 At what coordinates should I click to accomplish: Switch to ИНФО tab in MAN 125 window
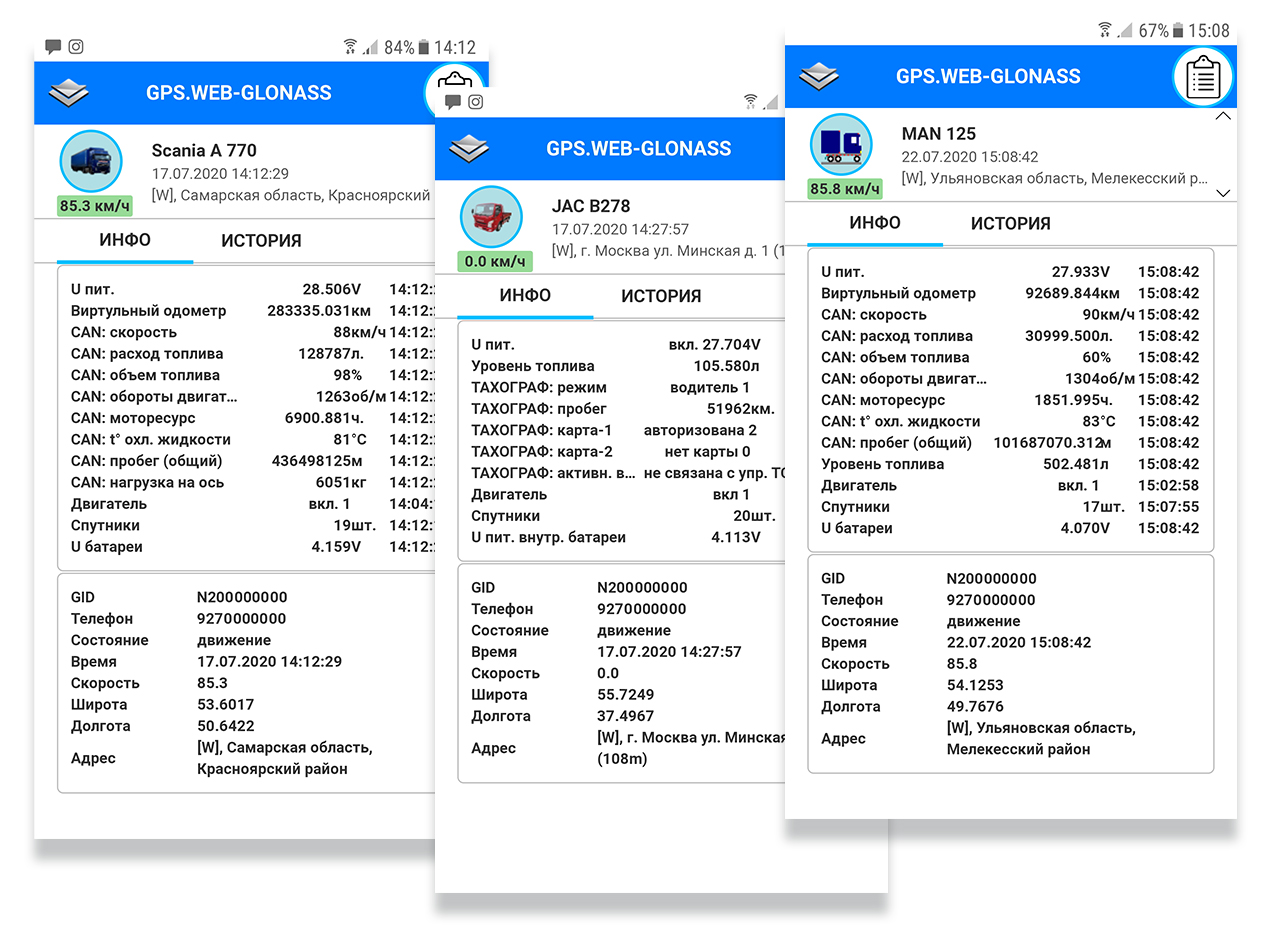coord(875,224)
